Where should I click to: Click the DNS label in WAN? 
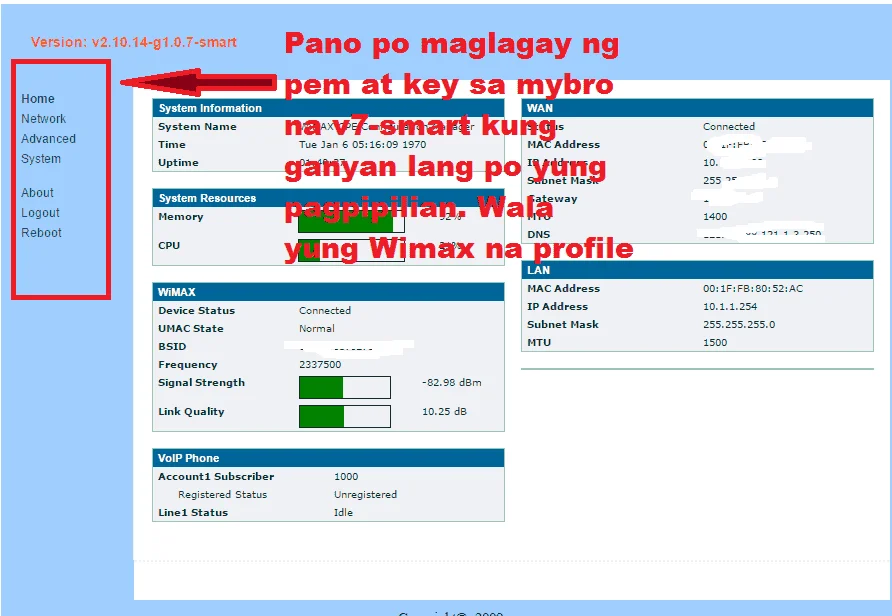pyautogui.click(x=538, y=234)
